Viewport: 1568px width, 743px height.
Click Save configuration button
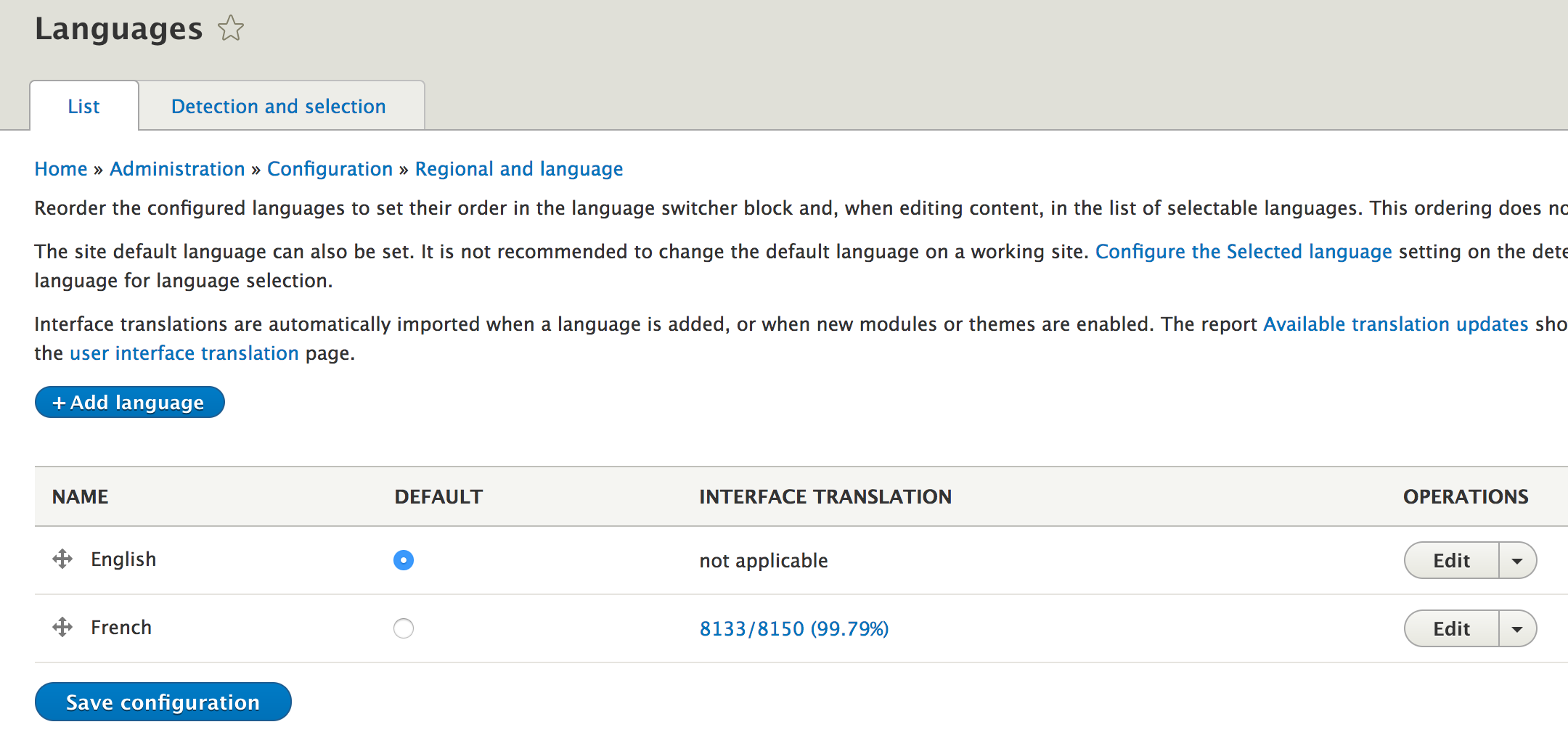(163, 702)
